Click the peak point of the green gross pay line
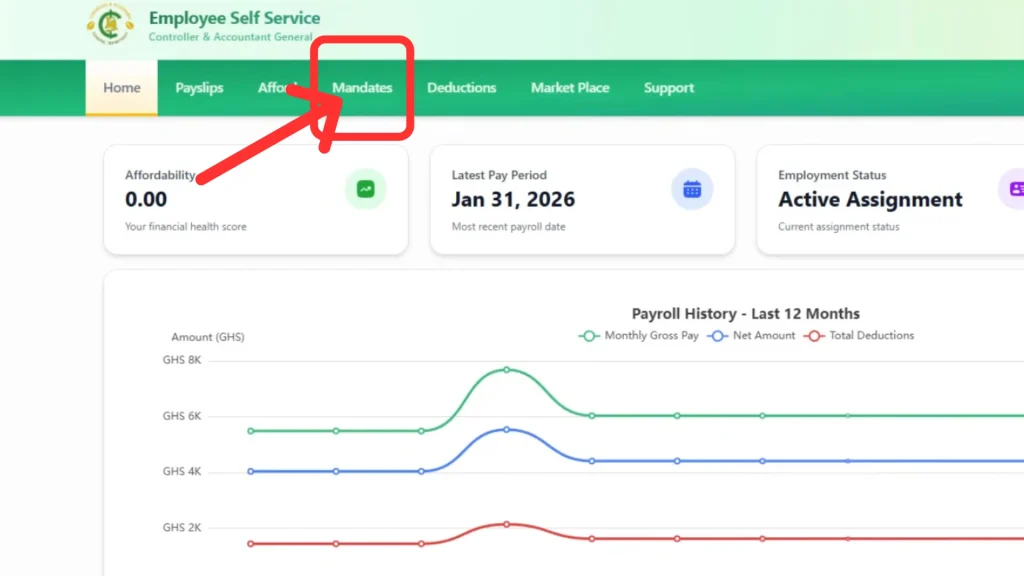Viewport: 1024px width, 576px height. tap(507, 370)
